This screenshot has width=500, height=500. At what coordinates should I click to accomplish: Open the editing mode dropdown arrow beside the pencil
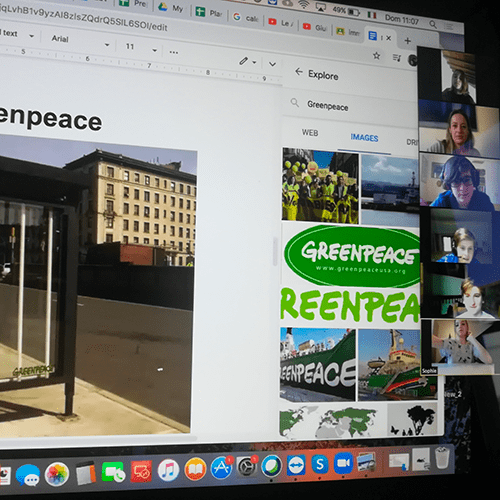click(x=254, y=62)
